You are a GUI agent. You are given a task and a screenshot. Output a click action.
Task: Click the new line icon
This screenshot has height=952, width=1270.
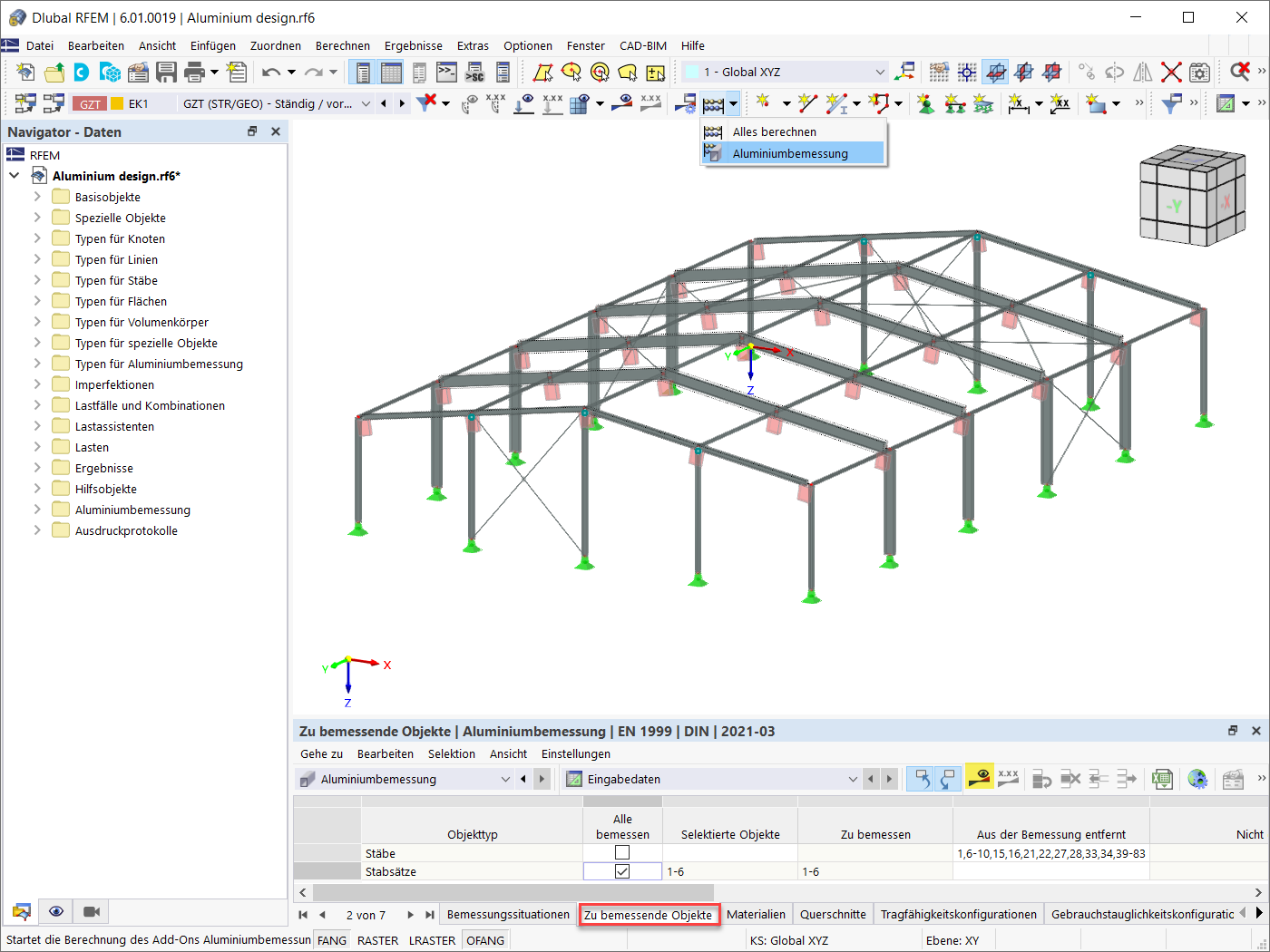806,103
